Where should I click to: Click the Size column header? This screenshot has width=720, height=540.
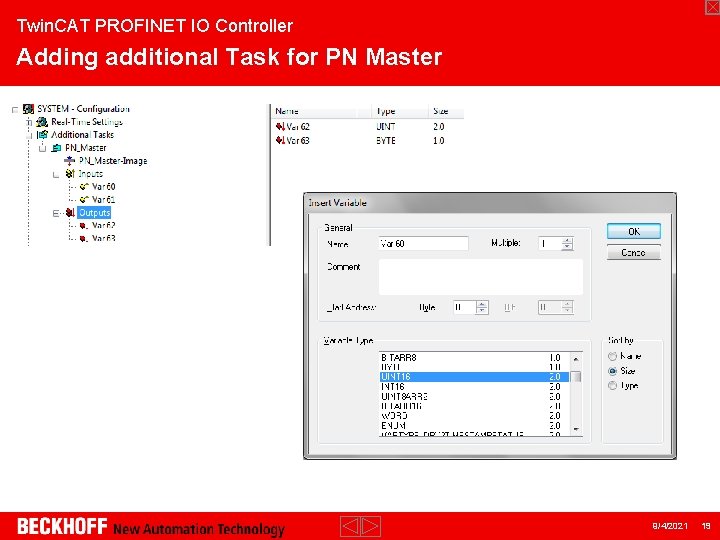pos(446,111)
